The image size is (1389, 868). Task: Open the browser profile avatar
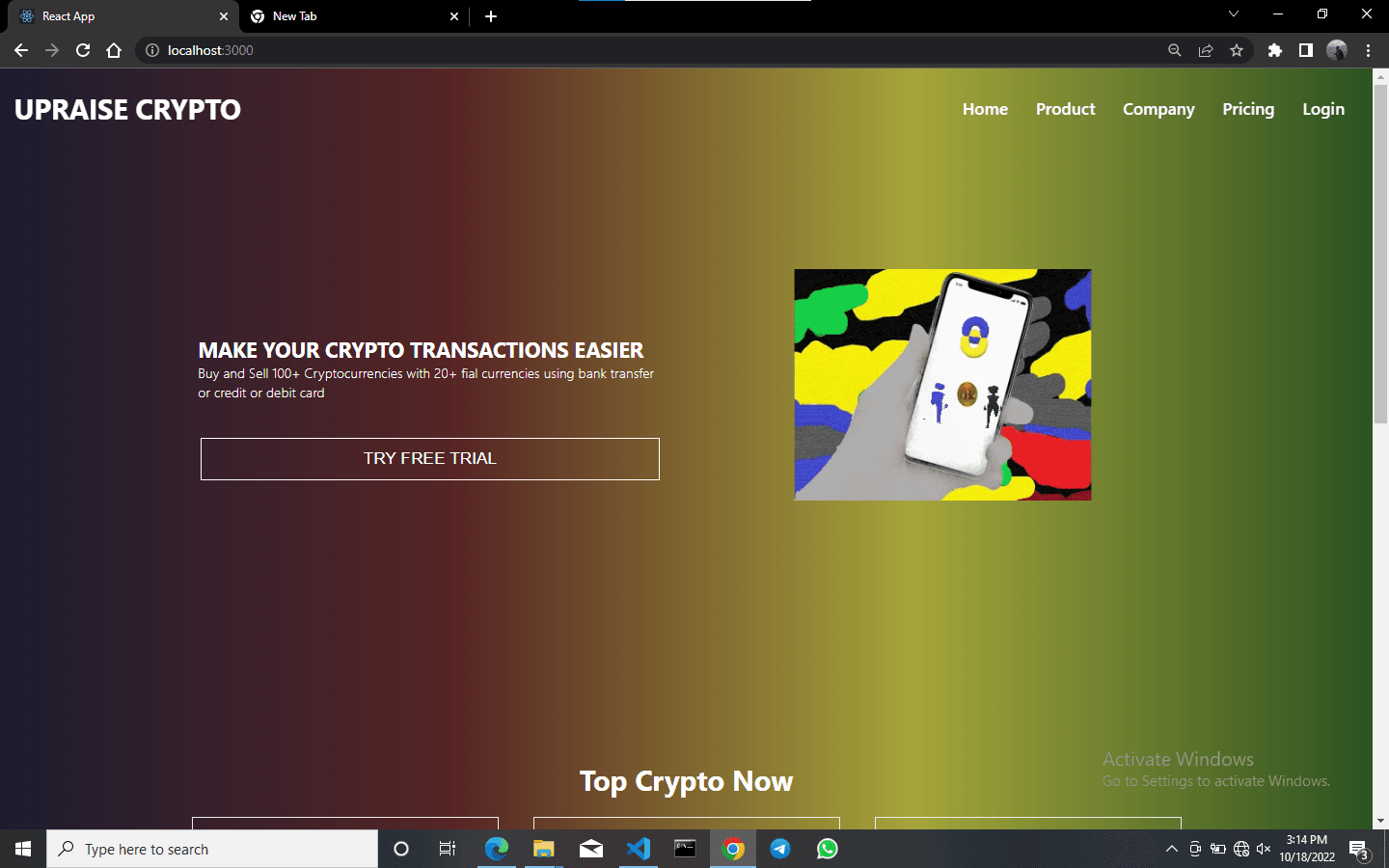tap(1337, 49)
